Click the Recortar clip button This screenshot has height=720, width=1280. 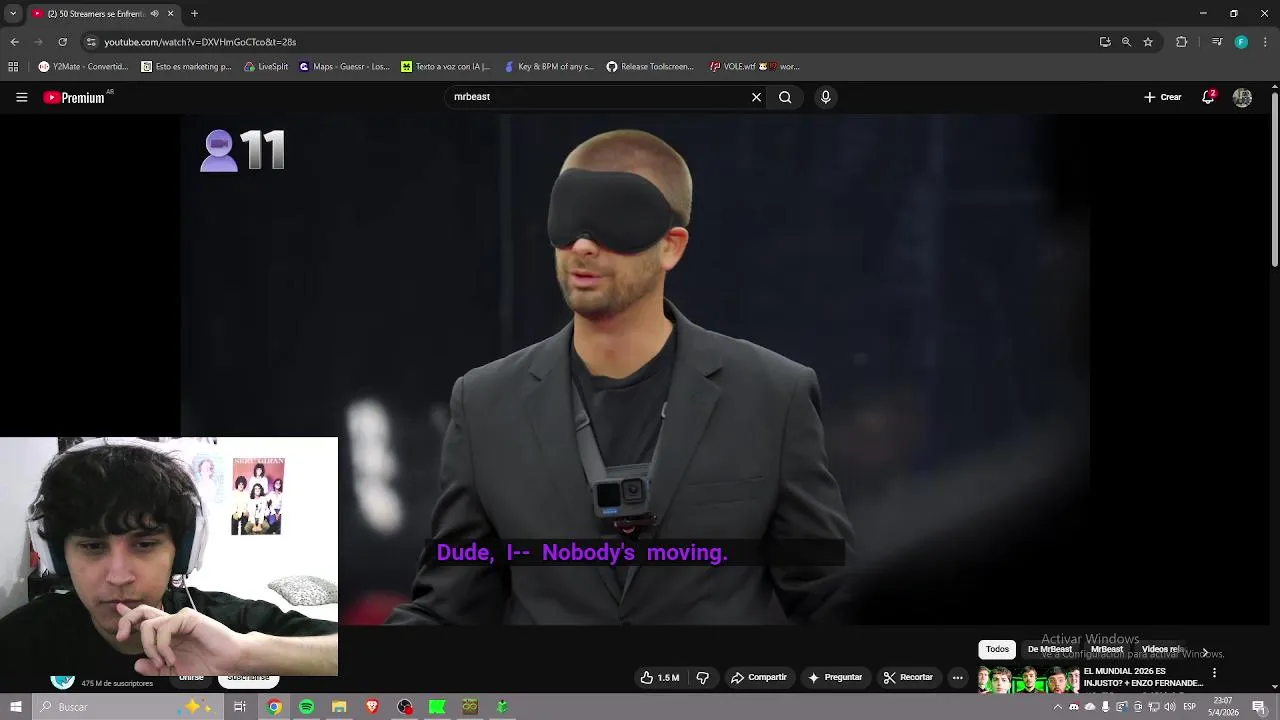[x=908, y=677]
